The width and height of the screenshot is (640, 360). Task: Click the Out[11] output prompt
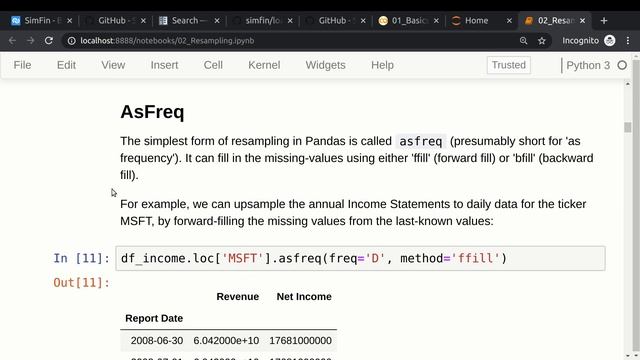tap(82, 283)
